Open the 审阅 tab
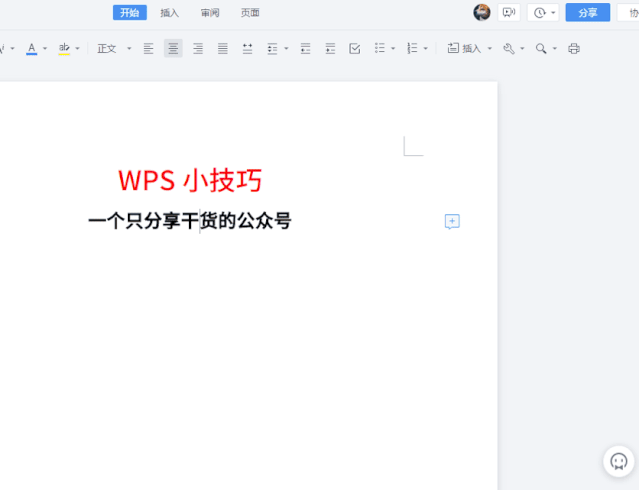The image size is (639, 490). click(210, 13)
